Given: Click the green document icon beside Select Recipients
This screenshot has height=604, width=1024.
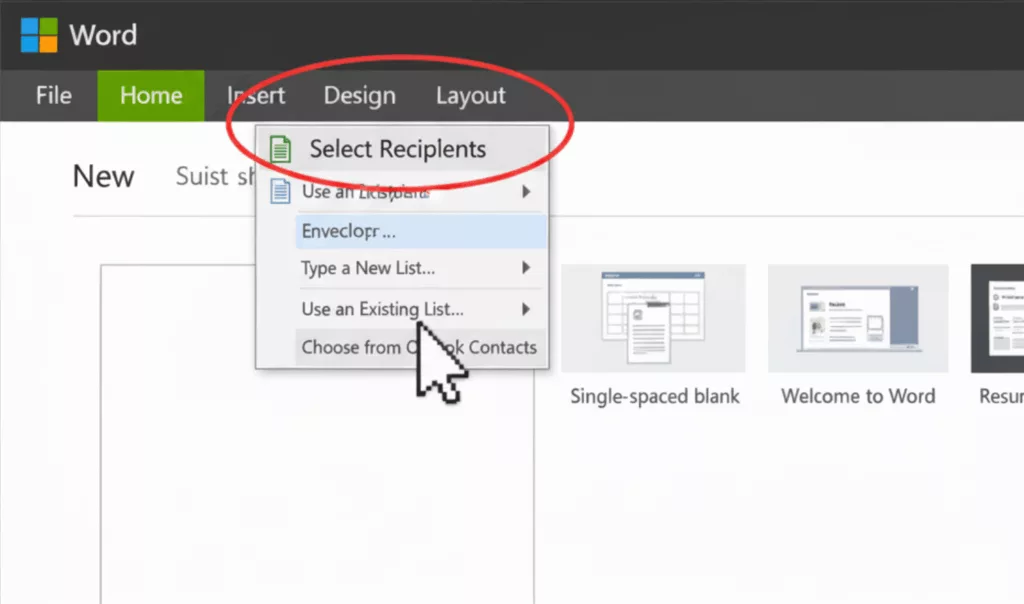Looking at the screenshot, I should click(280, 149).
